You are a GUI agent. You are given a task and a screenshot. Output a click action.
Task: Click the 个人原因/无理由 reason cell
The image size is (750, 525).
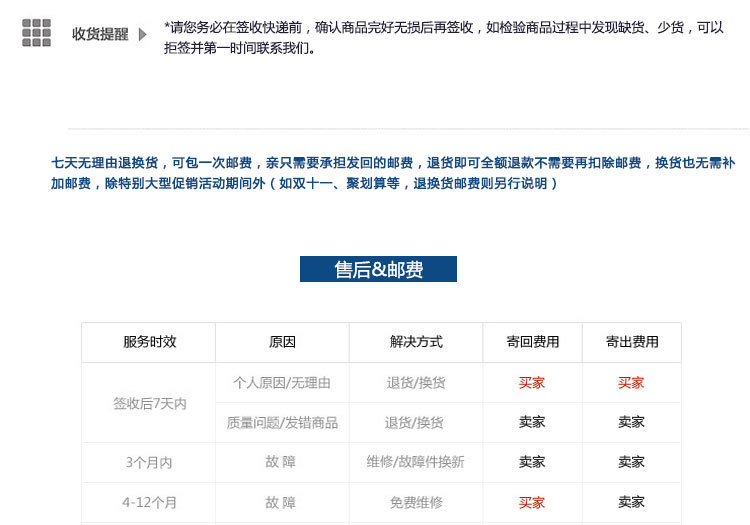[282, 383]
